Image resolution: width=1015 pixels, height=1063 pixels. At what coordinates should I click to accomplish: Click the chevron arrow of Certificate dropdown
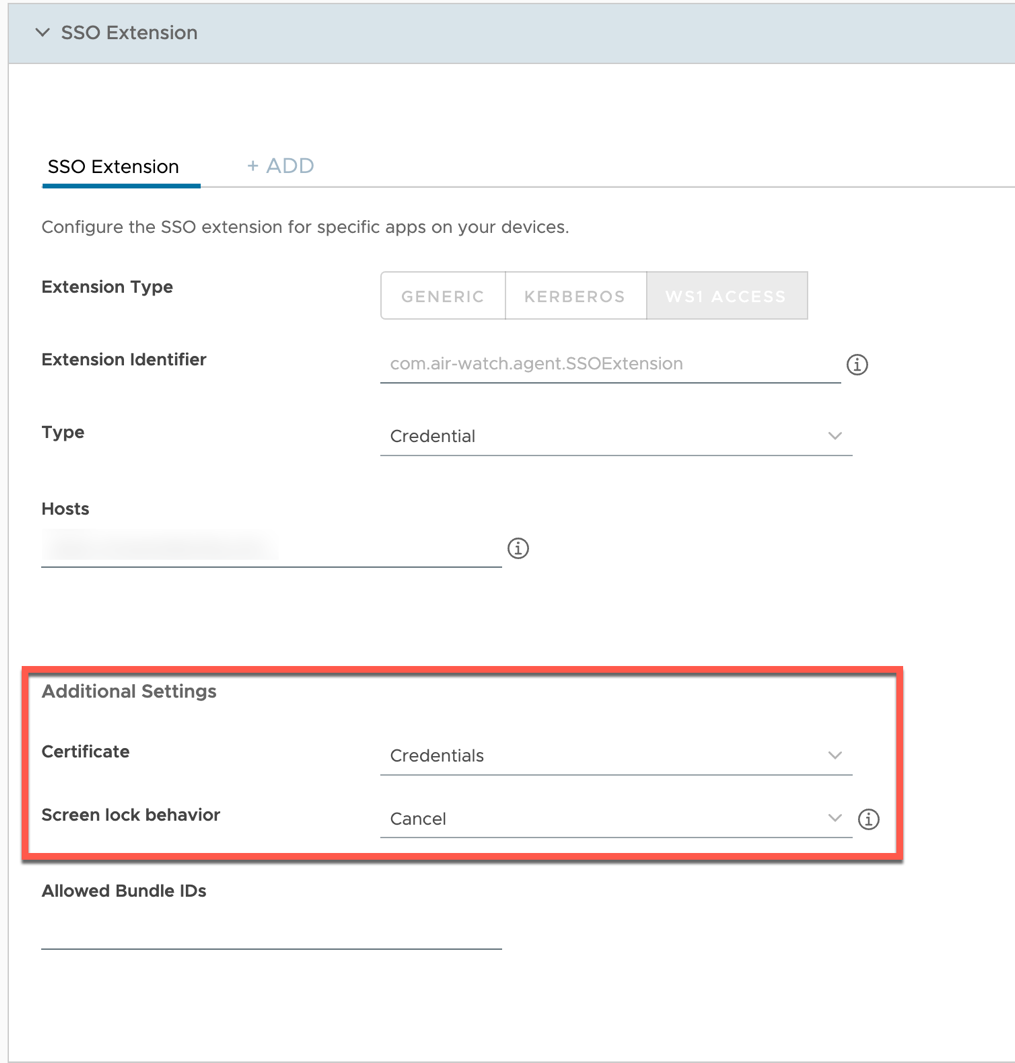click(835, 755)
